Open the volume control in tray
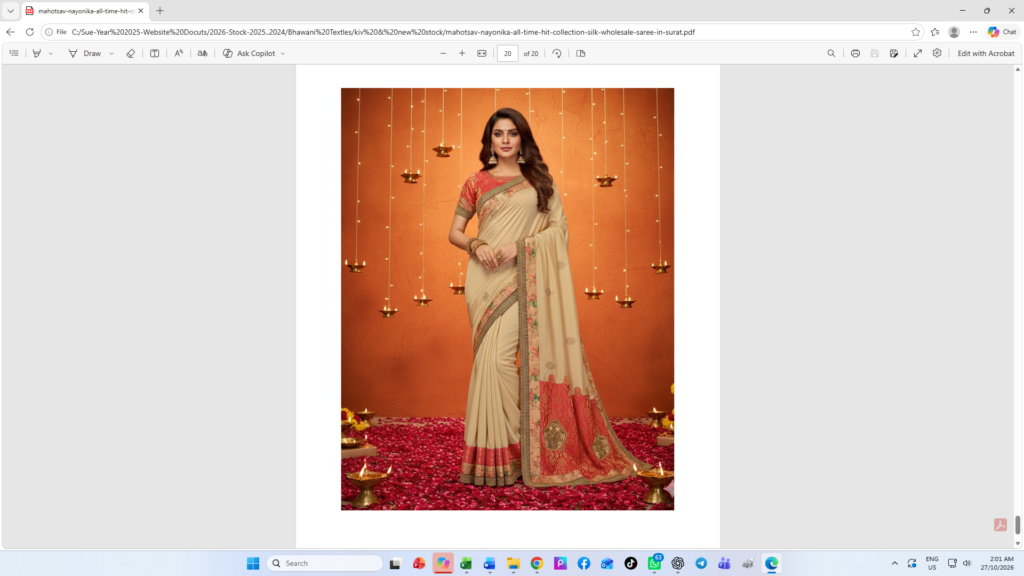1024x576 pixels. click(x=967, y=564)
